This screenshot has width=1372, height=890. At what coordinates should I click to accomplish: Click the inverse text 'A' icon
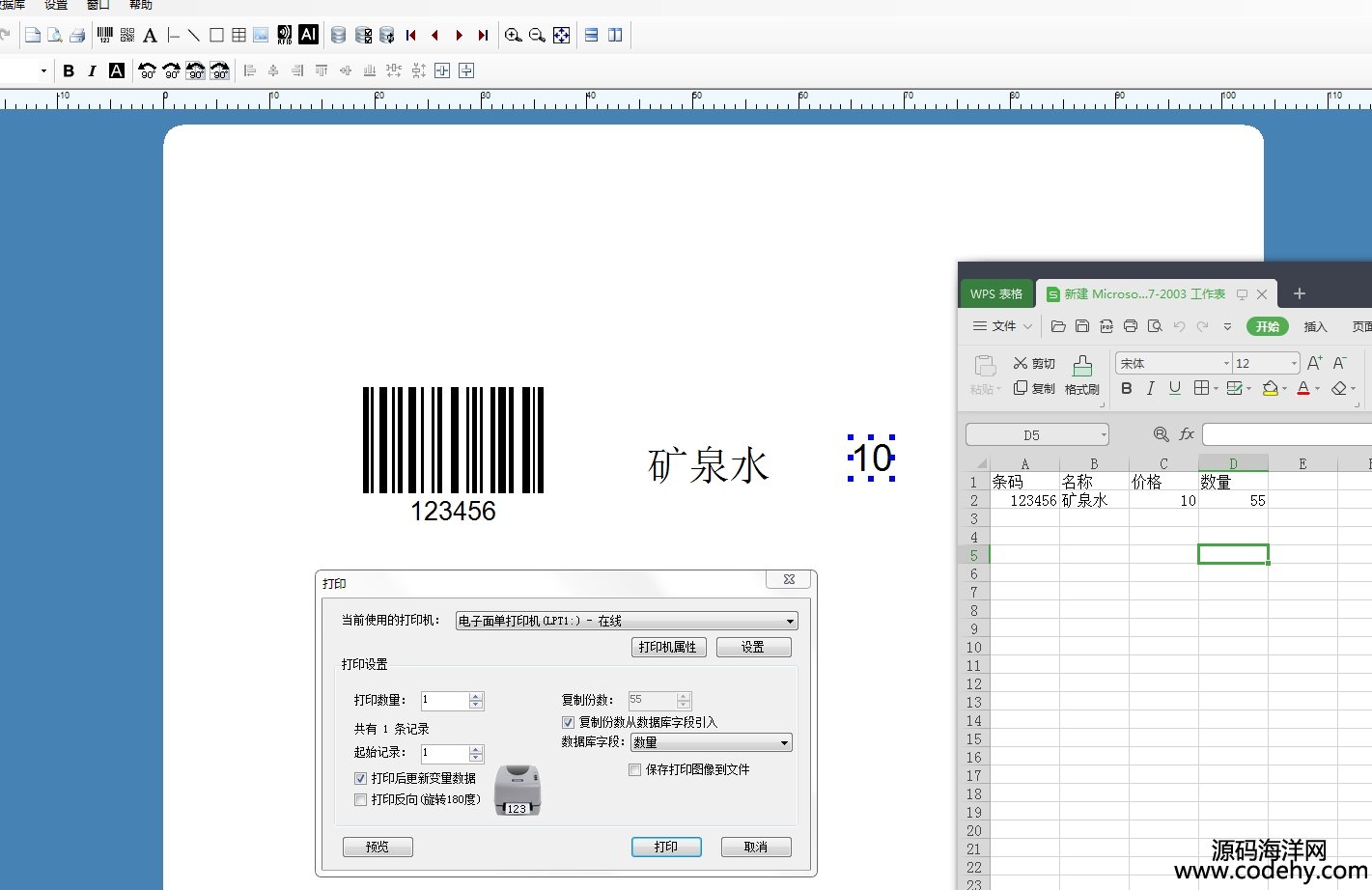pyautogui.click(x=117, y=70)
